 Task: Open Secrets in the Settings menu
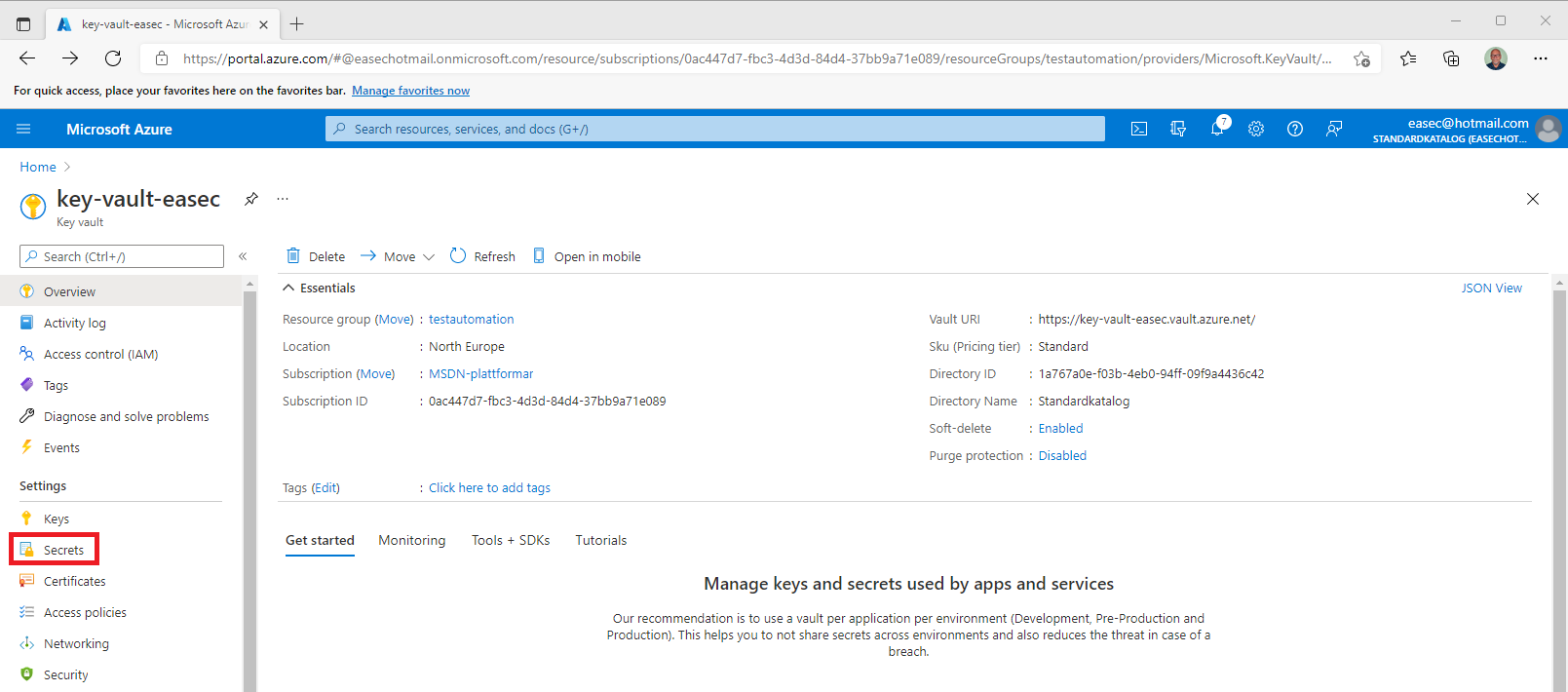tap(63, 551)
